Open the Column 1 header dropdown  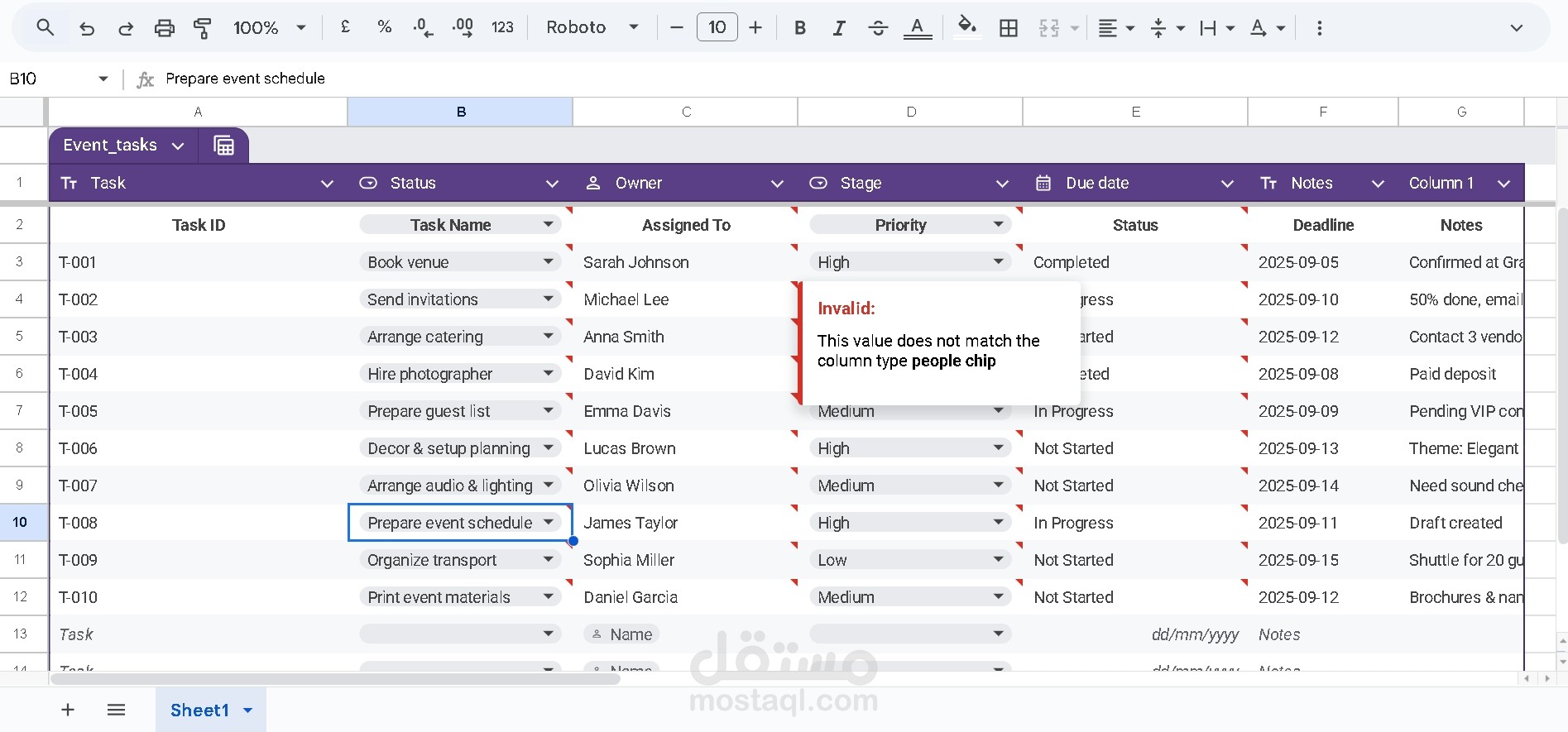click(1503, 184)
